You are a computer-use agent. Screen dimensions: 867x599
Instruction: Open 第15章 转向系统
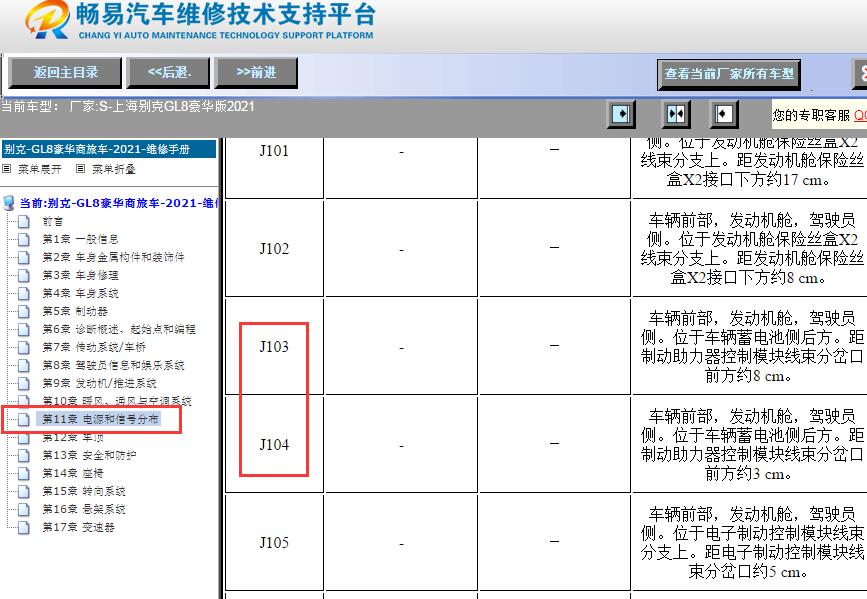click(84, 491)
